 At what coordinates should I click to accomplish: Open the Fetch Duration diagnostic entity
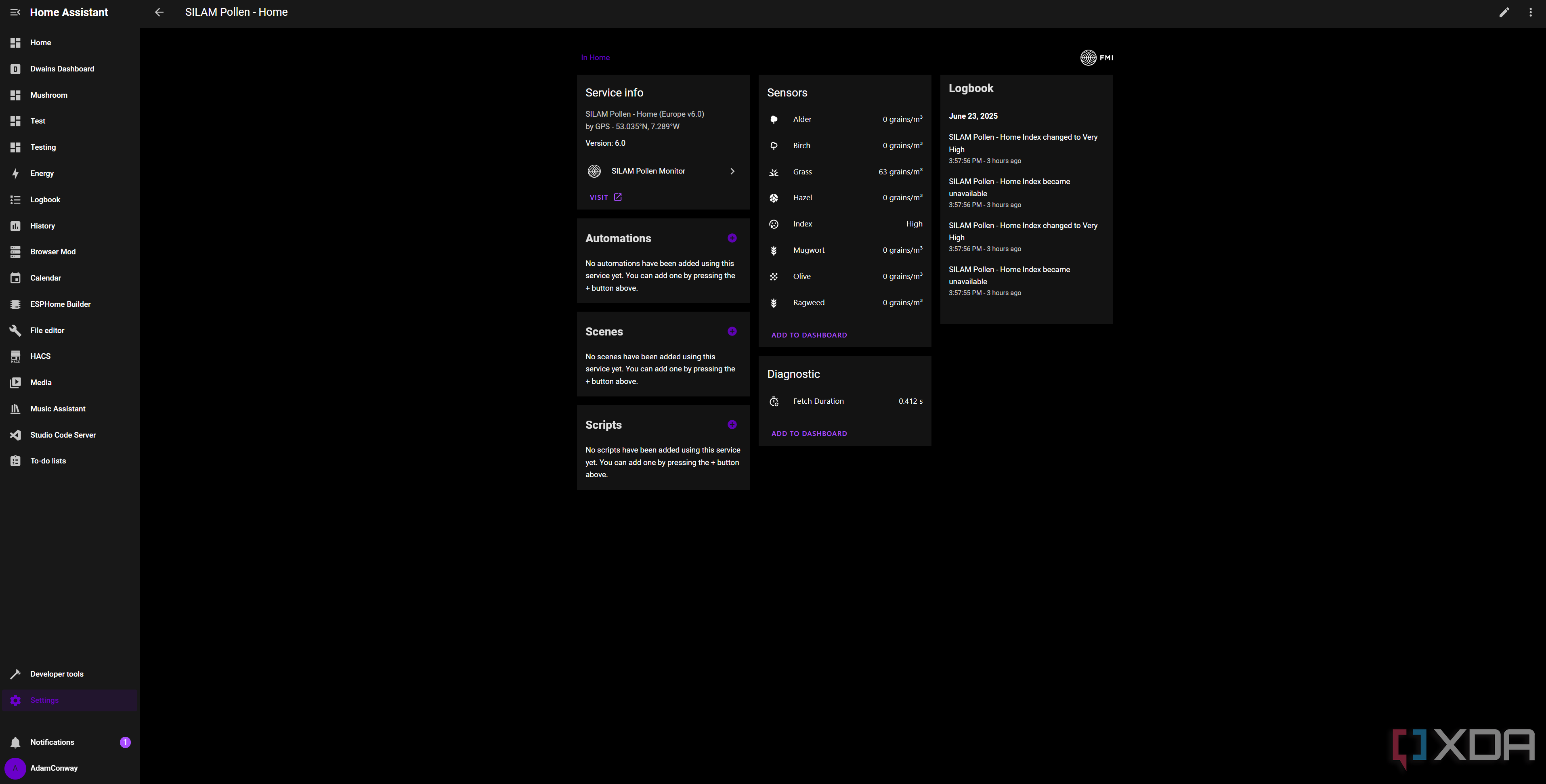pos(844,401)
